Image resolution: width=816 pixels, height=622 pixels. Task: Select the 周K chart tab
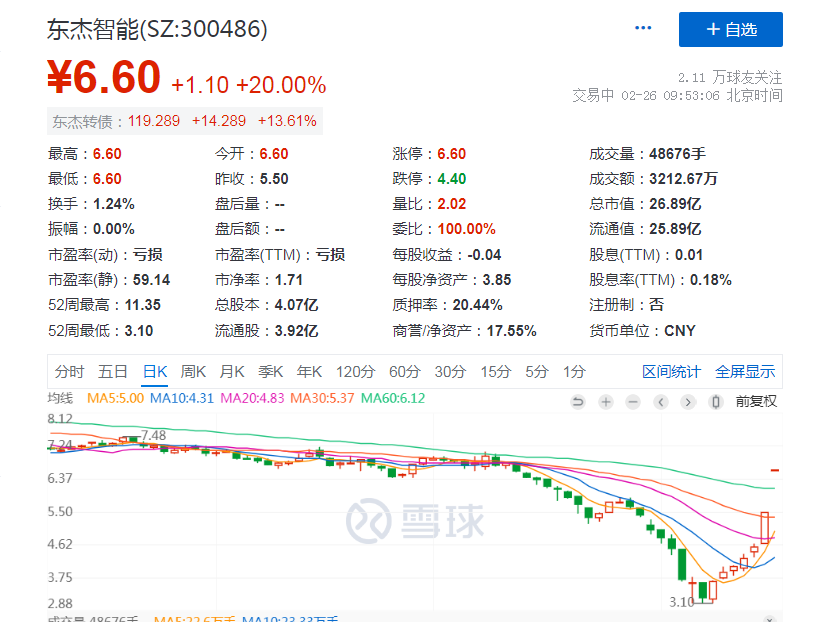click(x=193, y=372)
